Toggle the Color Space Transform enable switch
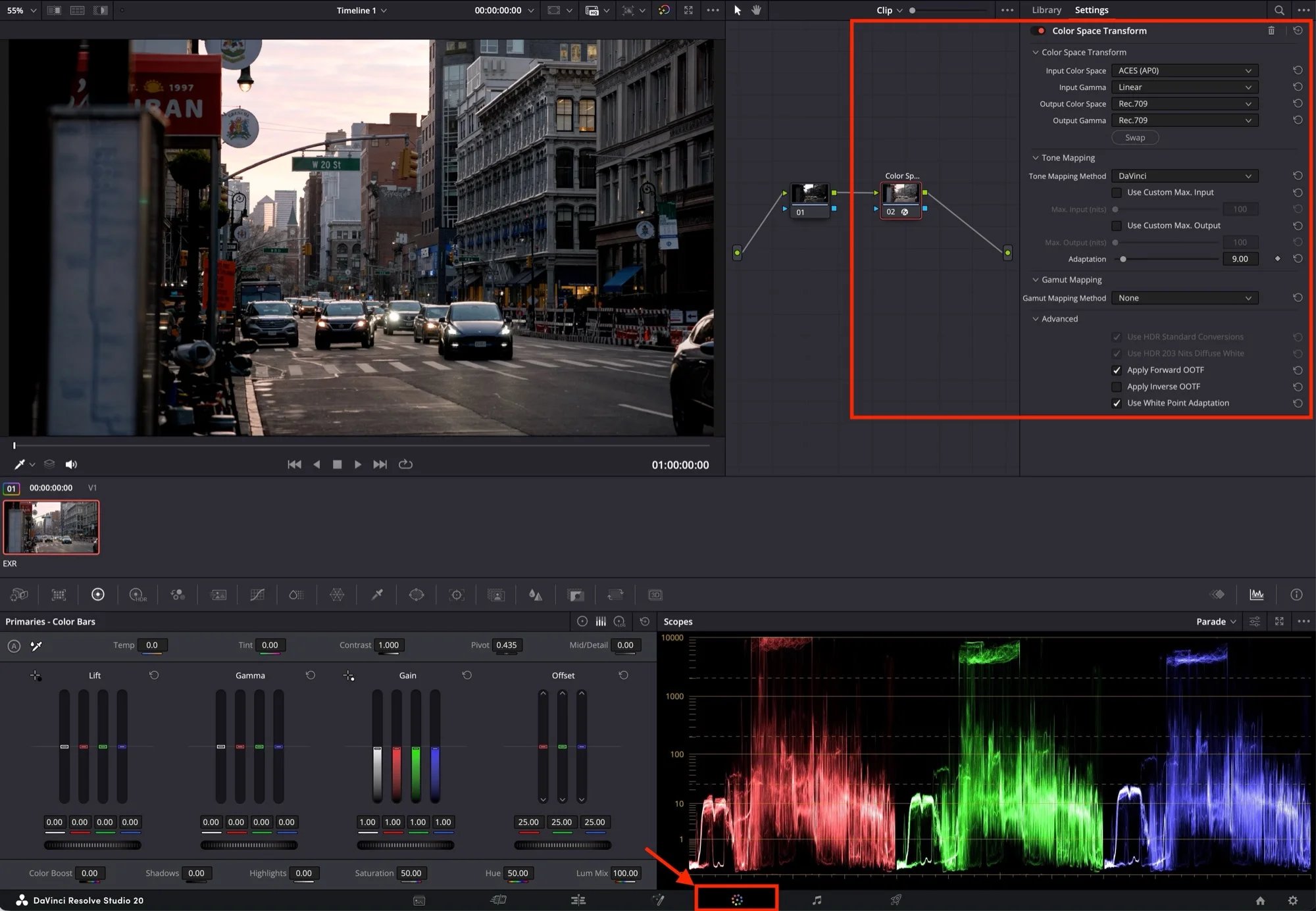This screenshot has width=1316, height=911. [1039, 30]
